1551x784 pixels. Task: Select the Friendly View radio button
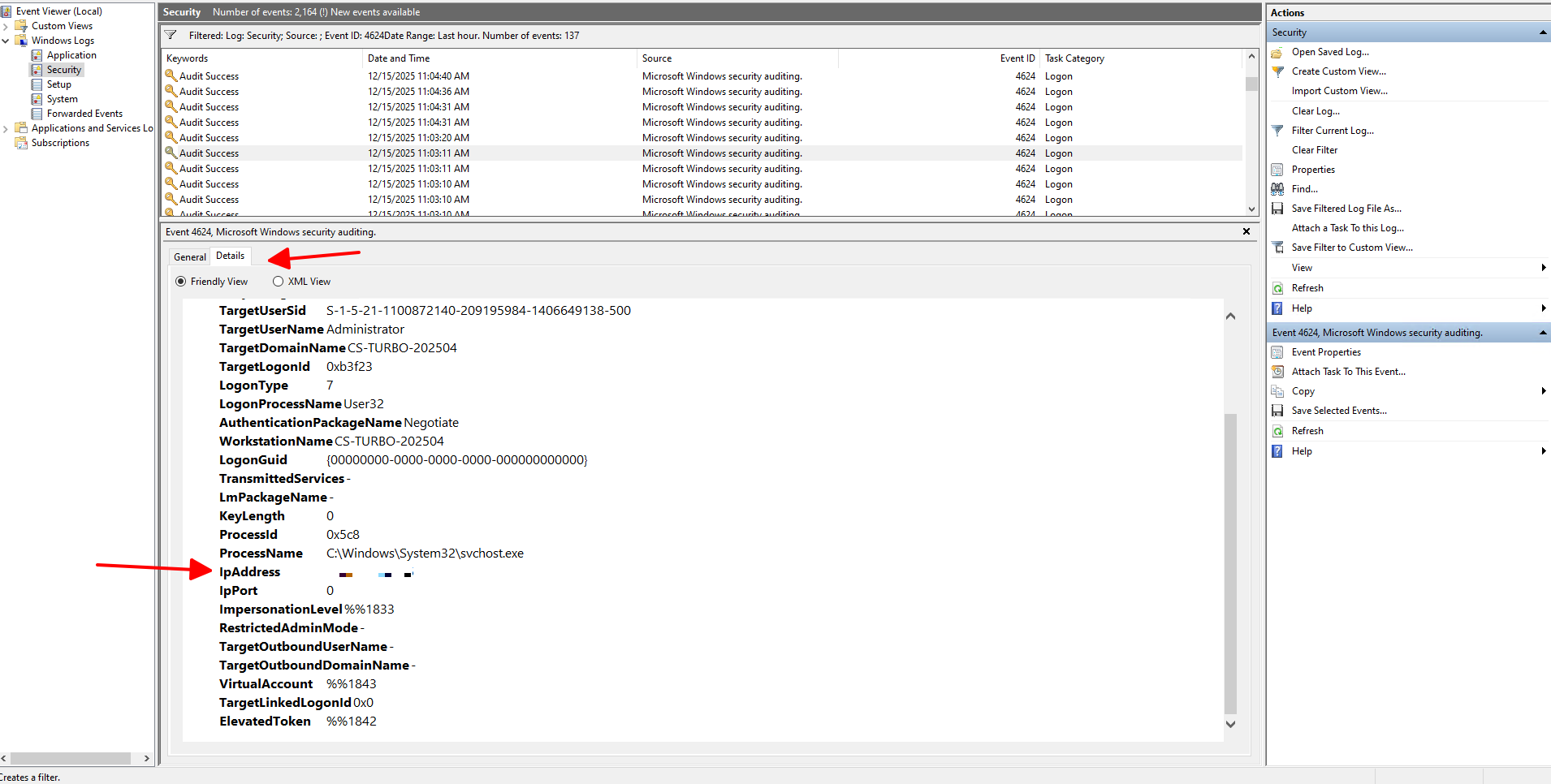point(180,282)
